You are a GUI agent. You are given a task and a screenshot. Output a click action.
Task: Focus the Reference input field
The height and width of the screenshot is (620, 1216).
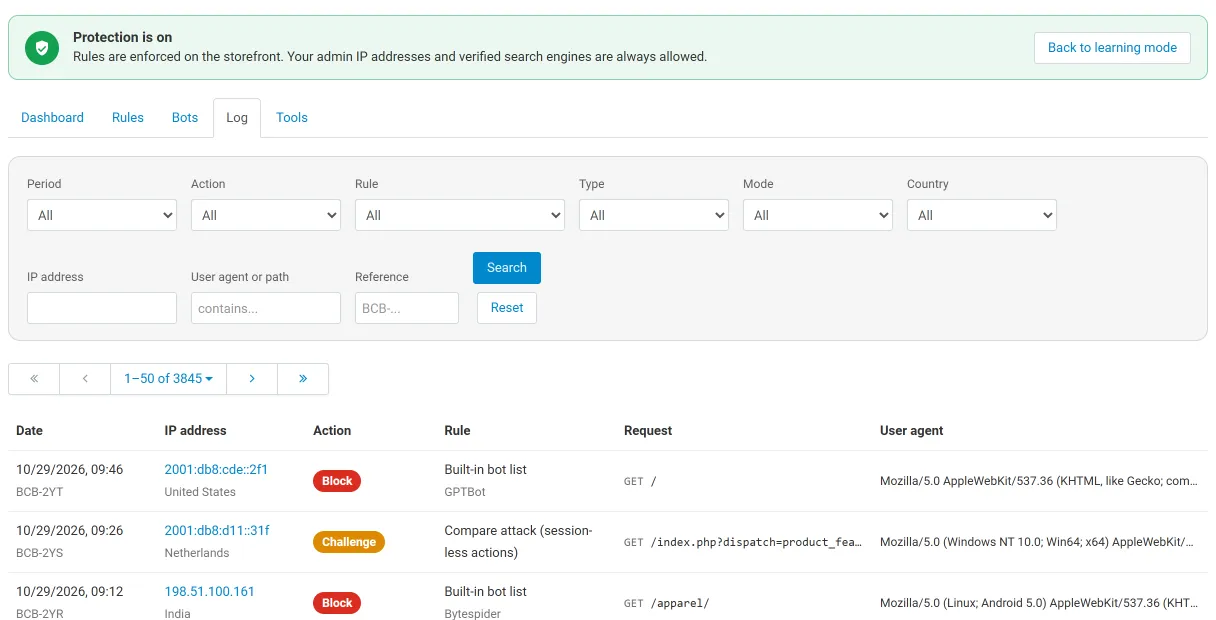(407, 308)
